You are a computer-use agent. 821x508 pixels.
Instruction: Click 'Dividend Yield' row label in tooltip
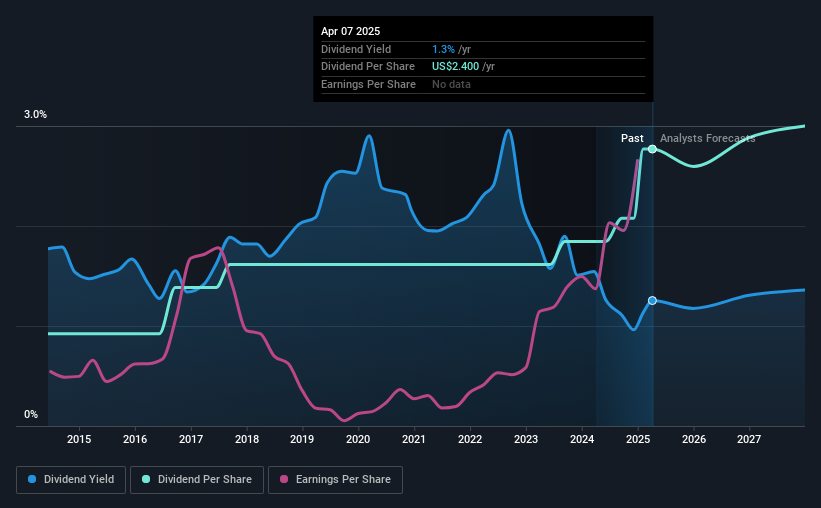pos(356,49)
